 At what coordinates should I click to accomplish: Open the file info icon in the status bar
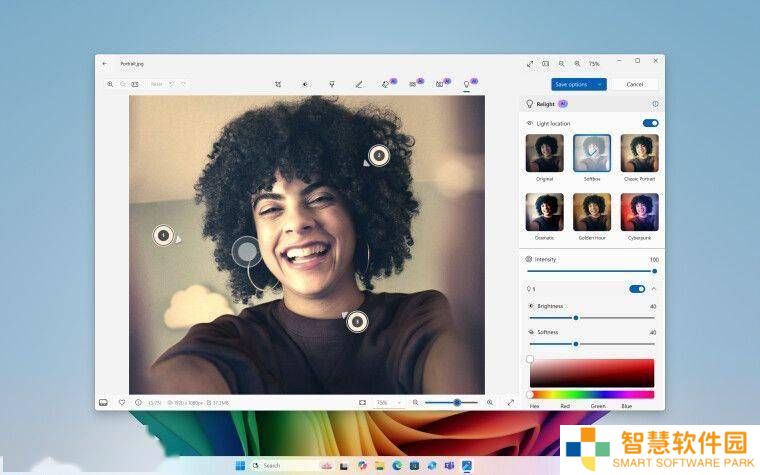coord(138,402)
